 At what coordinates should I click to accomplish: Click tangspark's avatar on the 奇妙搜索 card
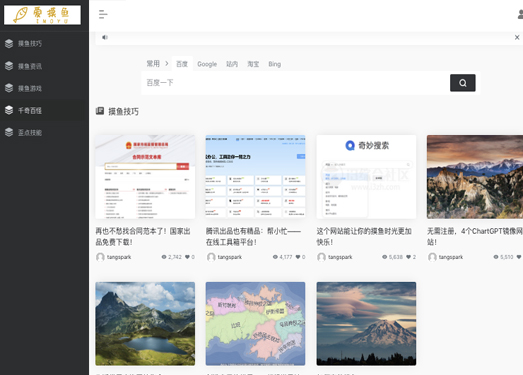322,257
